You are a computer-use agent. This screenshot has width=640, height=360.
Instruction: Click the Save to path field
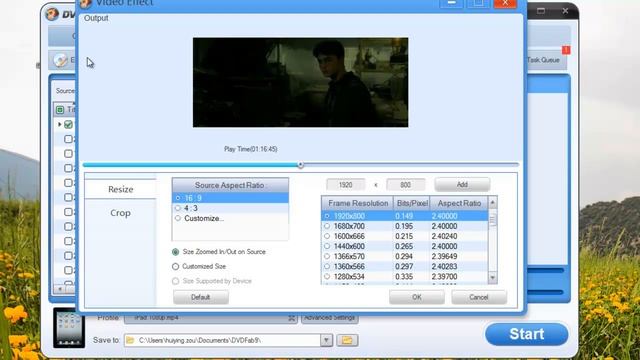[x=222, y=340]
